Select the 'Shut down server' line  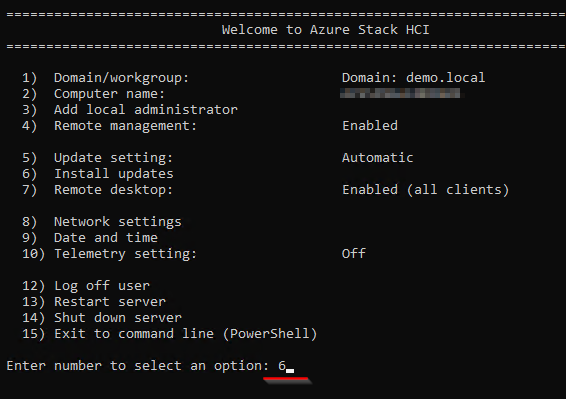click(102, 318)
